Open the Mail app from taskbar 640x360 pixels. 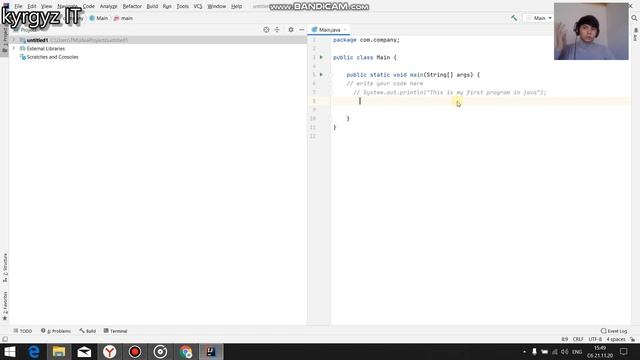84,352
